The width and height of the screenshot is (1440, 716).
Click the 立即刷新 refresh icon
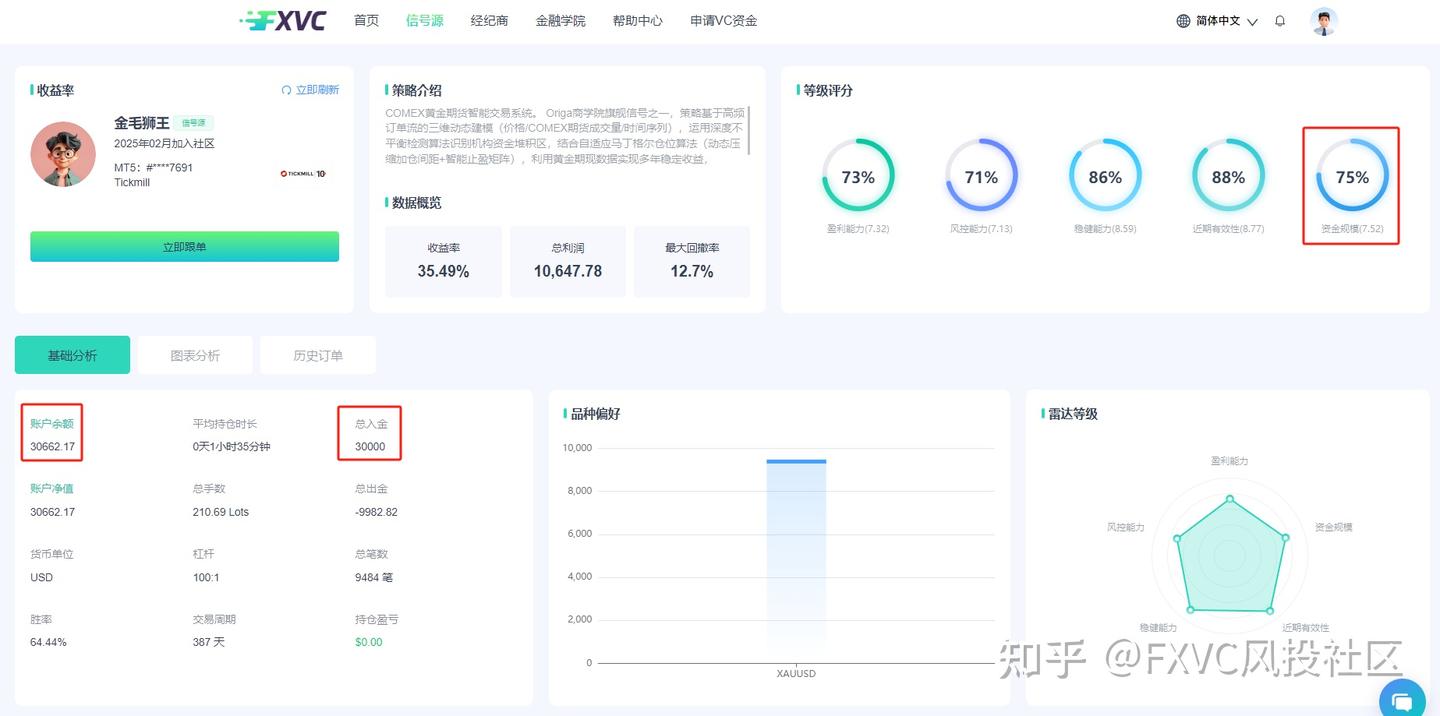(x=287, y=90)
